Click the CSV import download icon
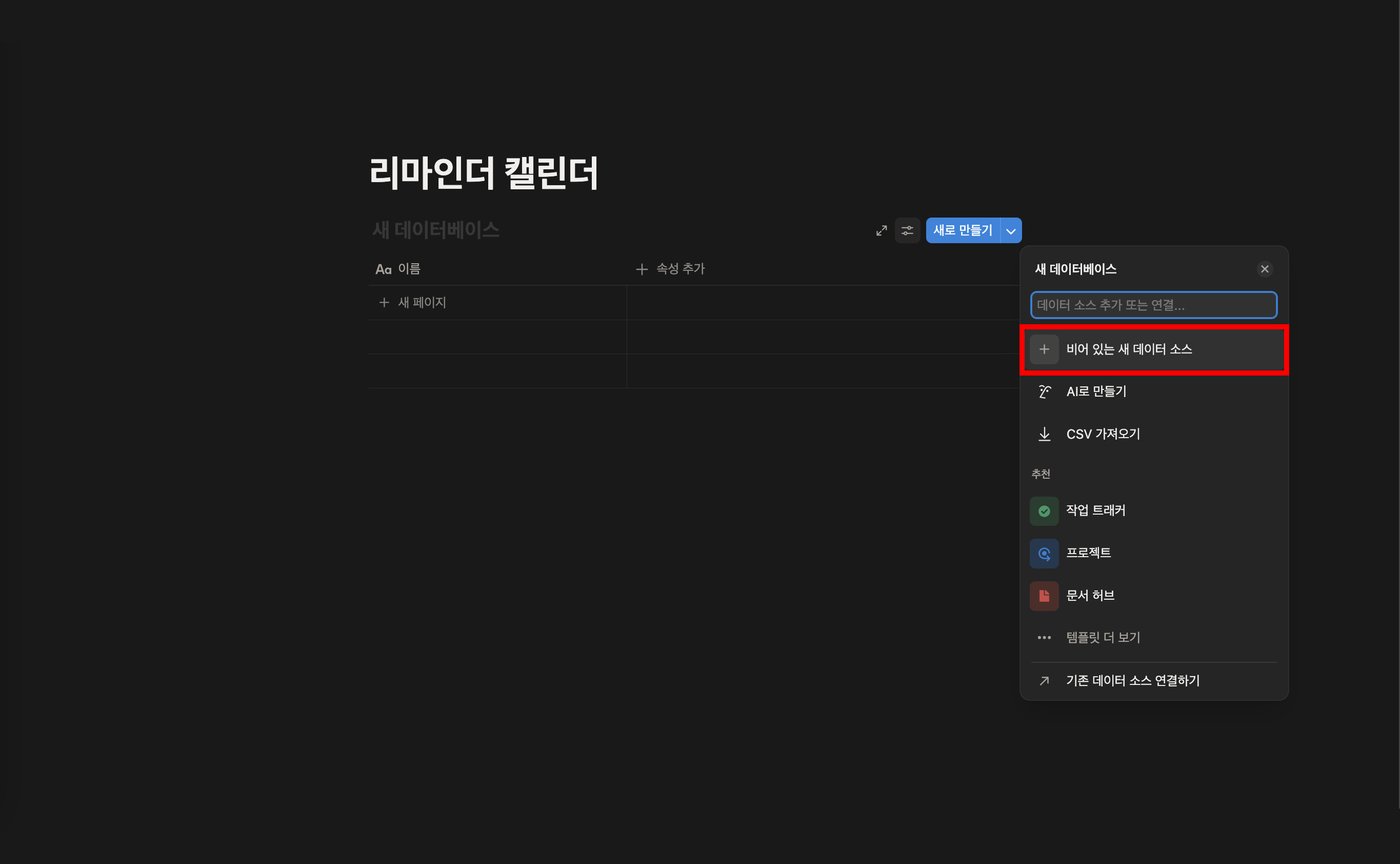 point(1044,434)
